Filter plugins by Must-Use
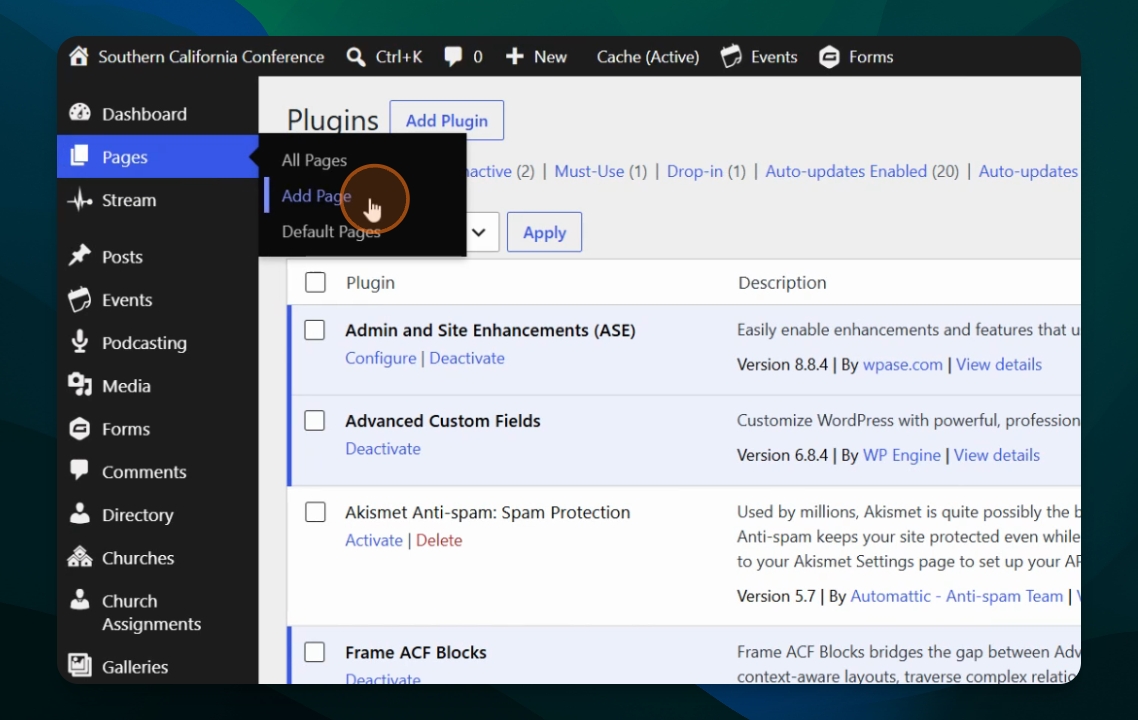 coord(589,171)
